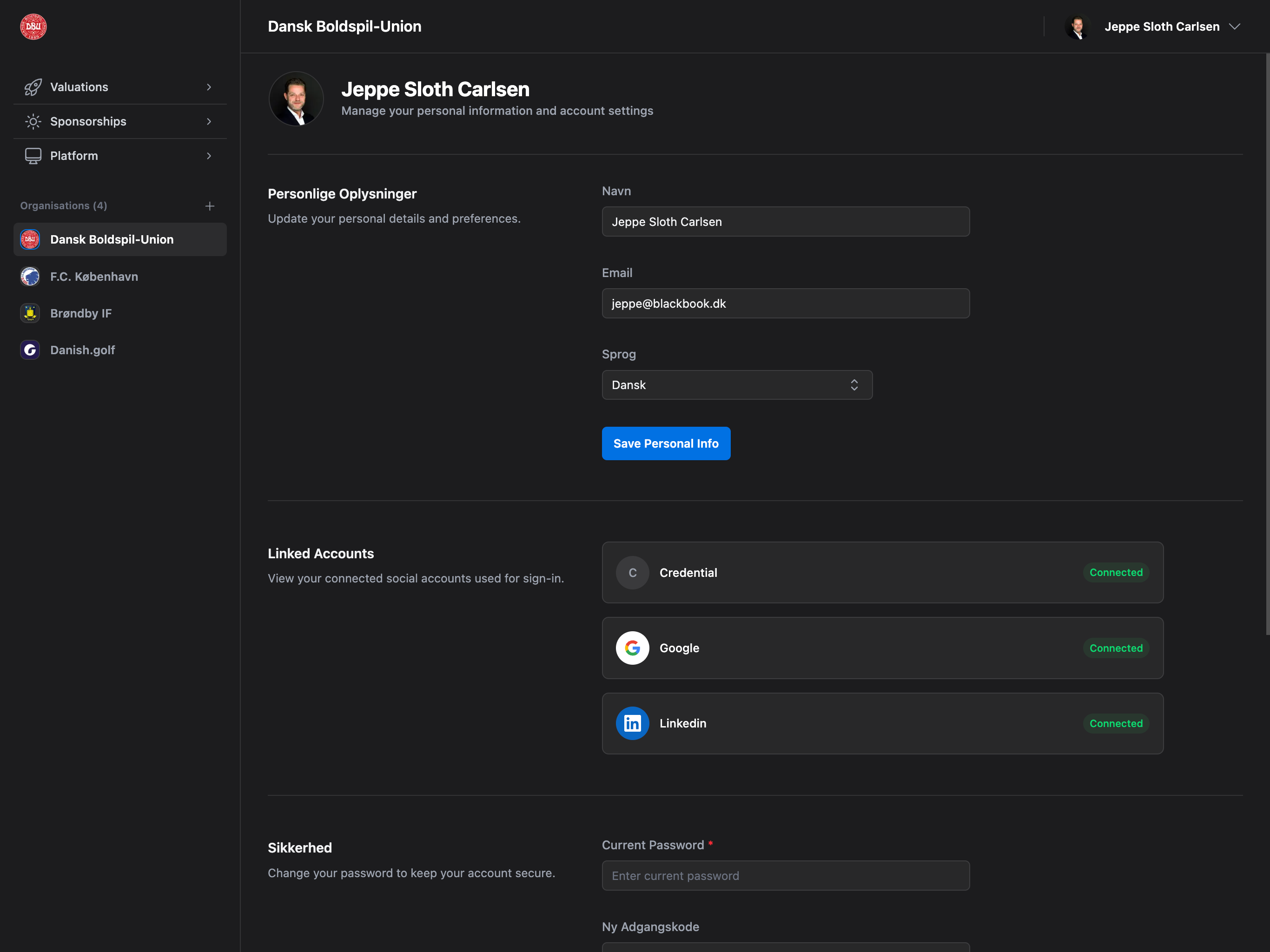Screen dimensions: 1270x952
Task: Expand the Valuations section chevron
Action: 209,87
